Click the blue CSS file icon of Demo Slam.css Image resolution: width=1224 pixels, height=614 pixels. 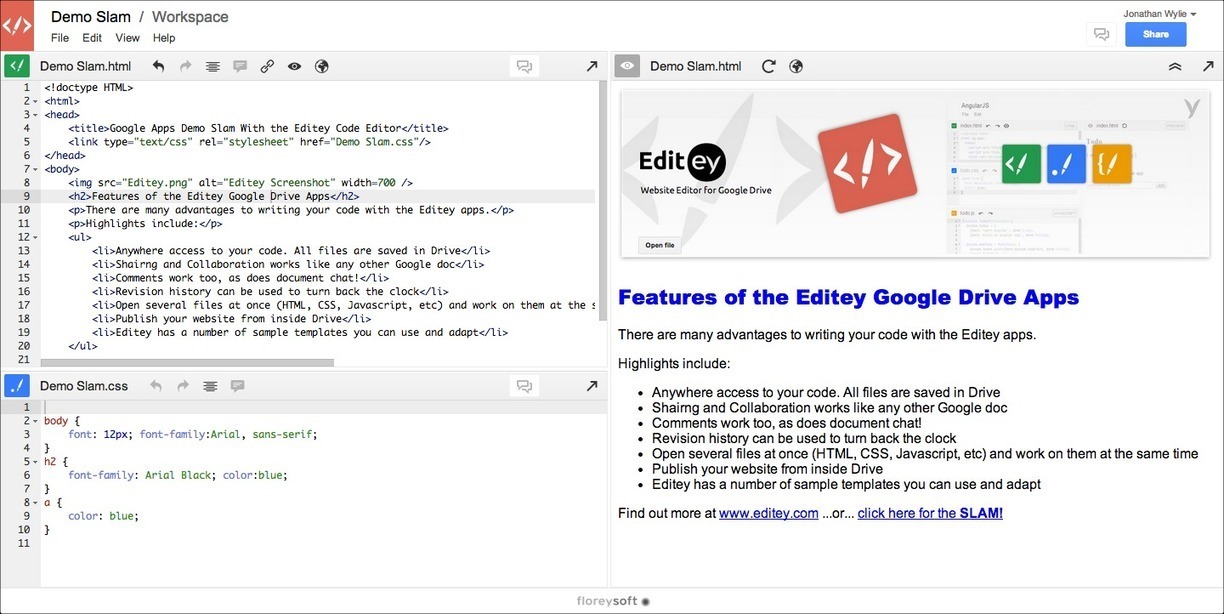point(17,385)
